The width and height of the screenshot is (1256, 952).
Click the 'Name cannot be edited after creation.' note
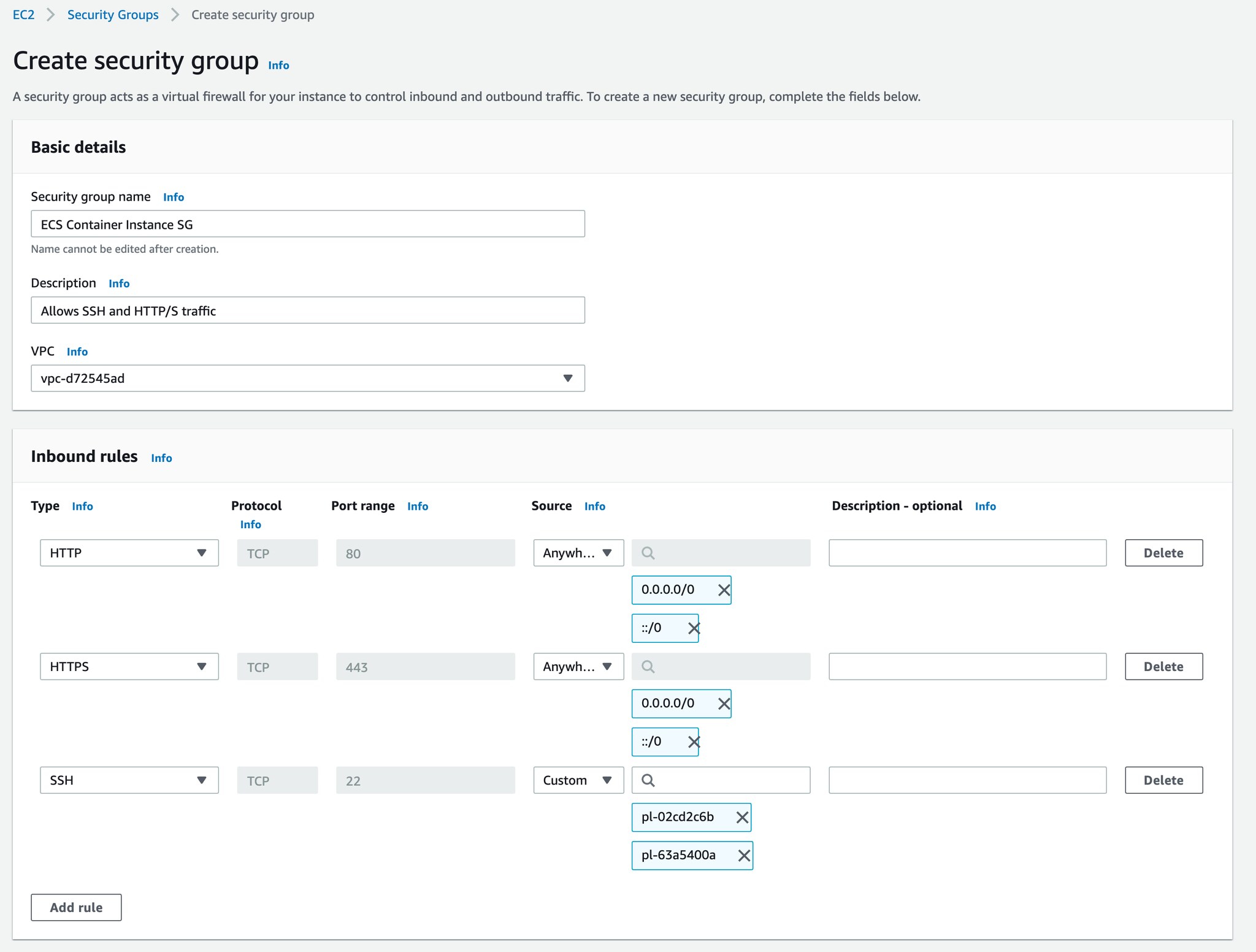coord(124,249)
